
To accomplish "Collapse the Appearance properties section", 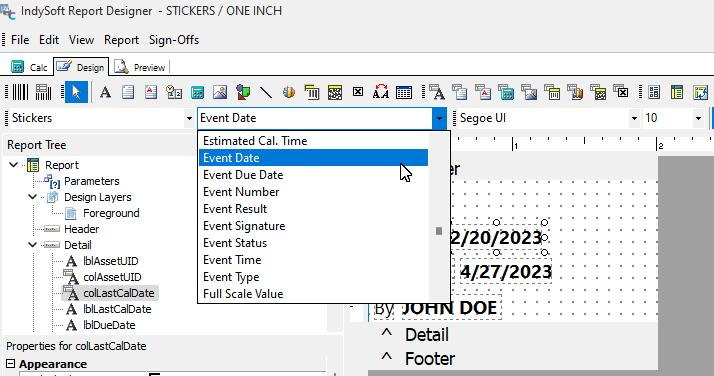I will [x=10, y=364].
